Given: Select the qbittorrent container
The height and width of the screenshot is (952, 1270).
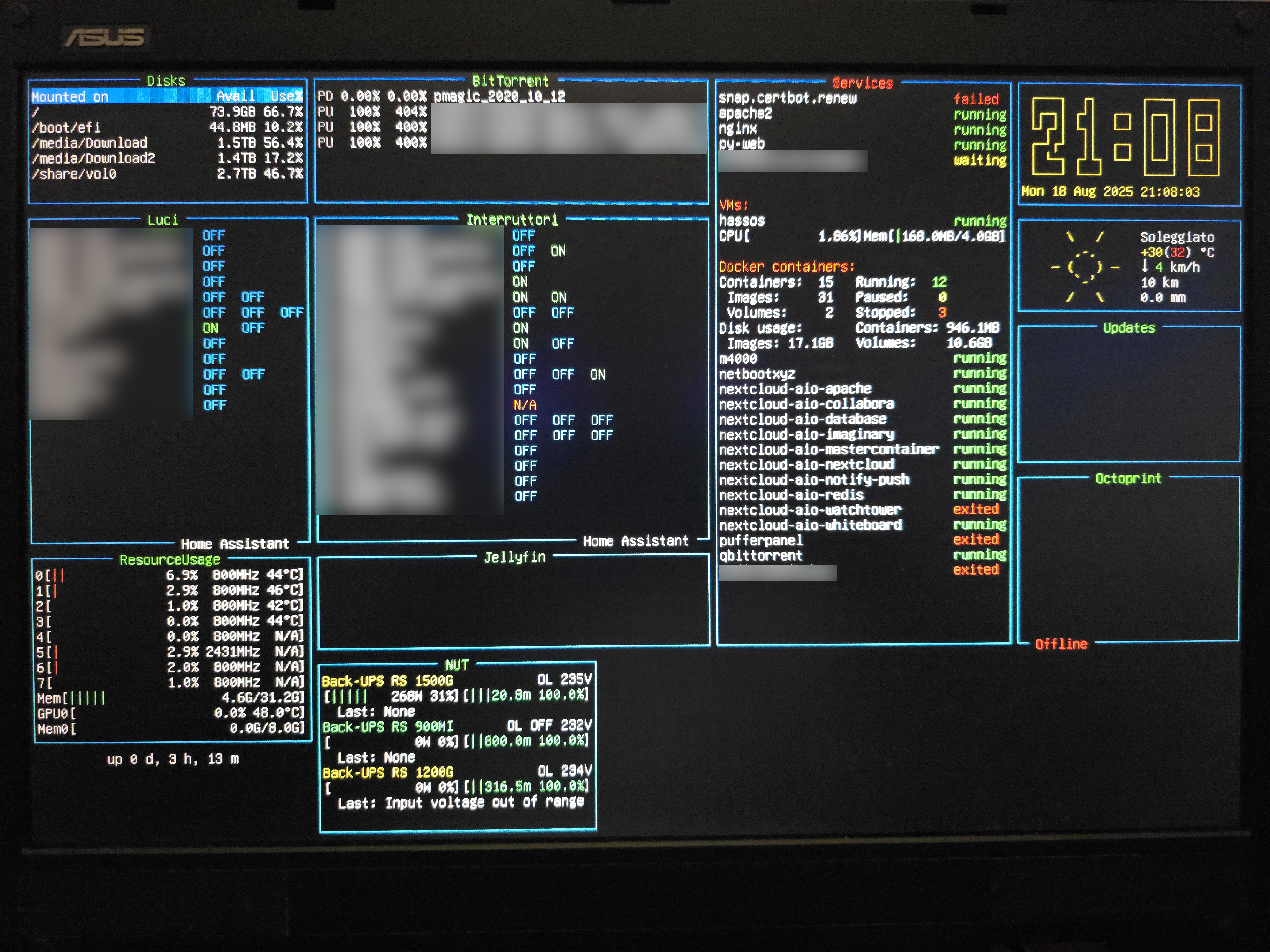Looking at the screenshot, I should coord(862,555).
